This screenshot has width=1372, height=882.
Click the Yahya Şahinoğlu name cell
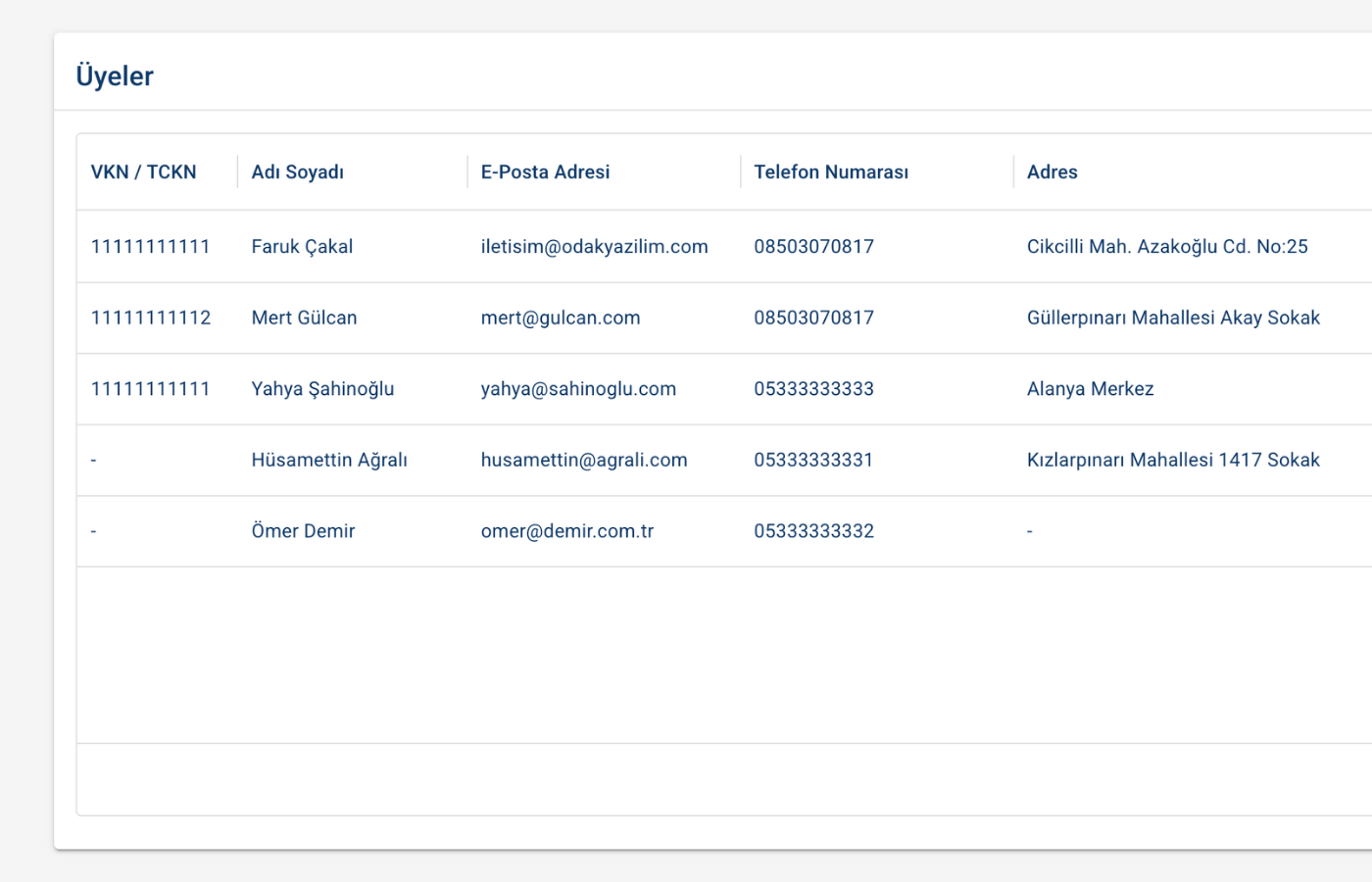[x=322, y=389]
